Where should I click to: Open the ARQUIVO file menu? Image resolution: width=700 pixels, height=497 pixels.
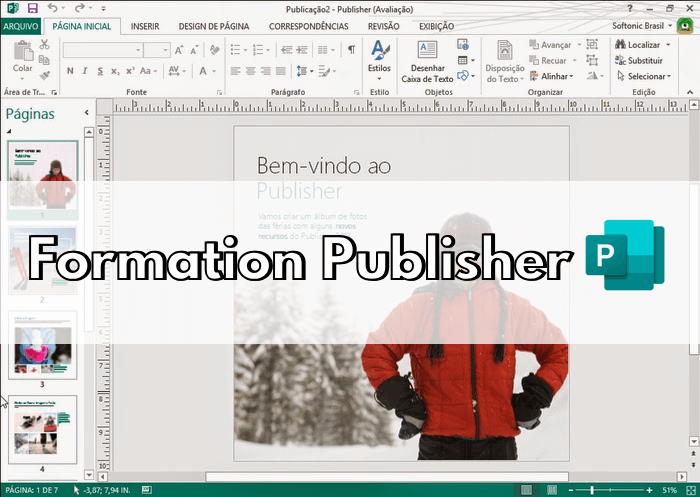tap(21, 26)
